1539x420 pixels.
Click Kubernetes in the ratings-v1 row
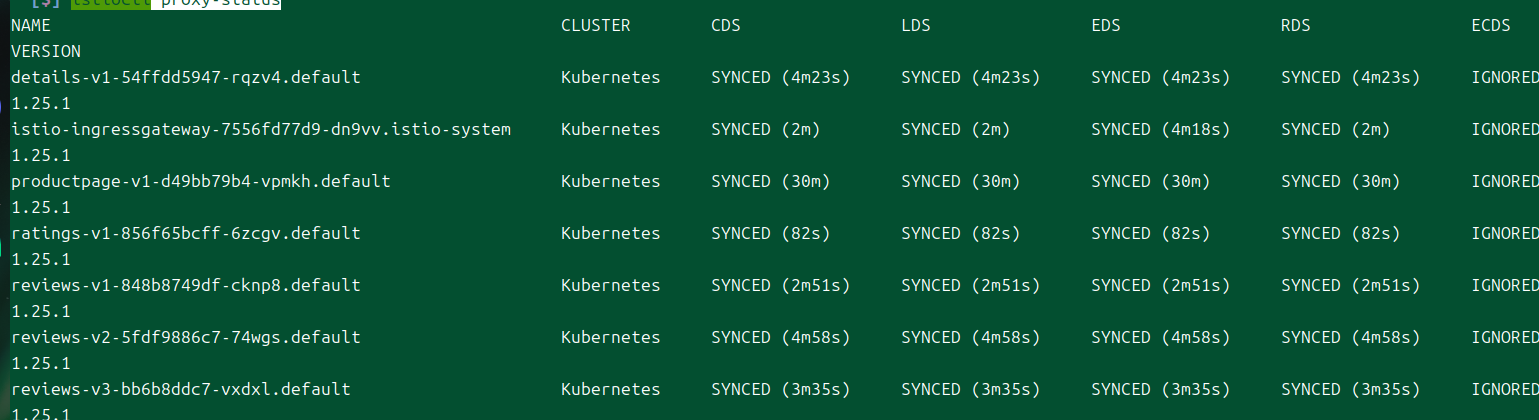(611, 233)
